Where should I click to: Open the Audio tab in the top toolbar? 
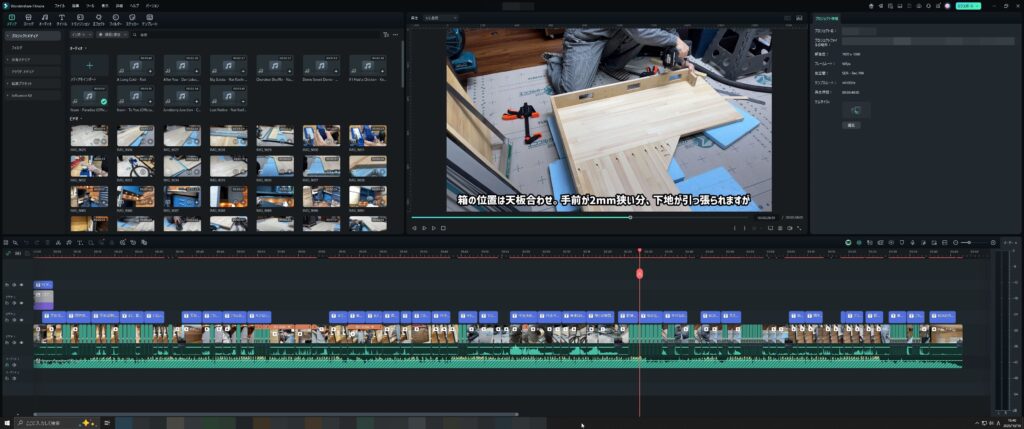click(45, 18)
